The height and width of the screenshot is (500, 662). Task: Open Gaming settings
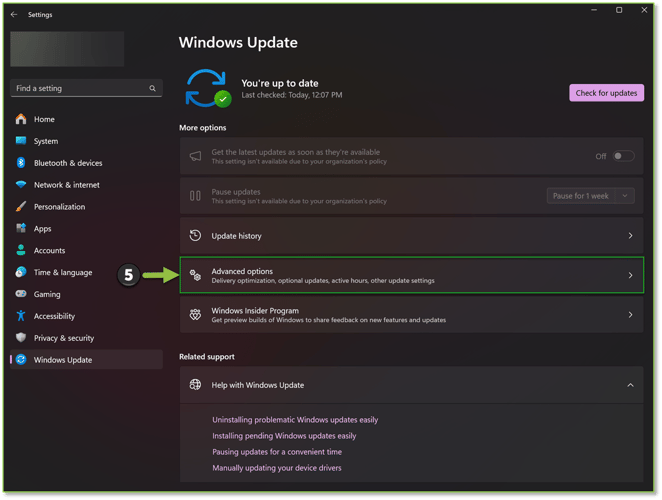[86, 293]
